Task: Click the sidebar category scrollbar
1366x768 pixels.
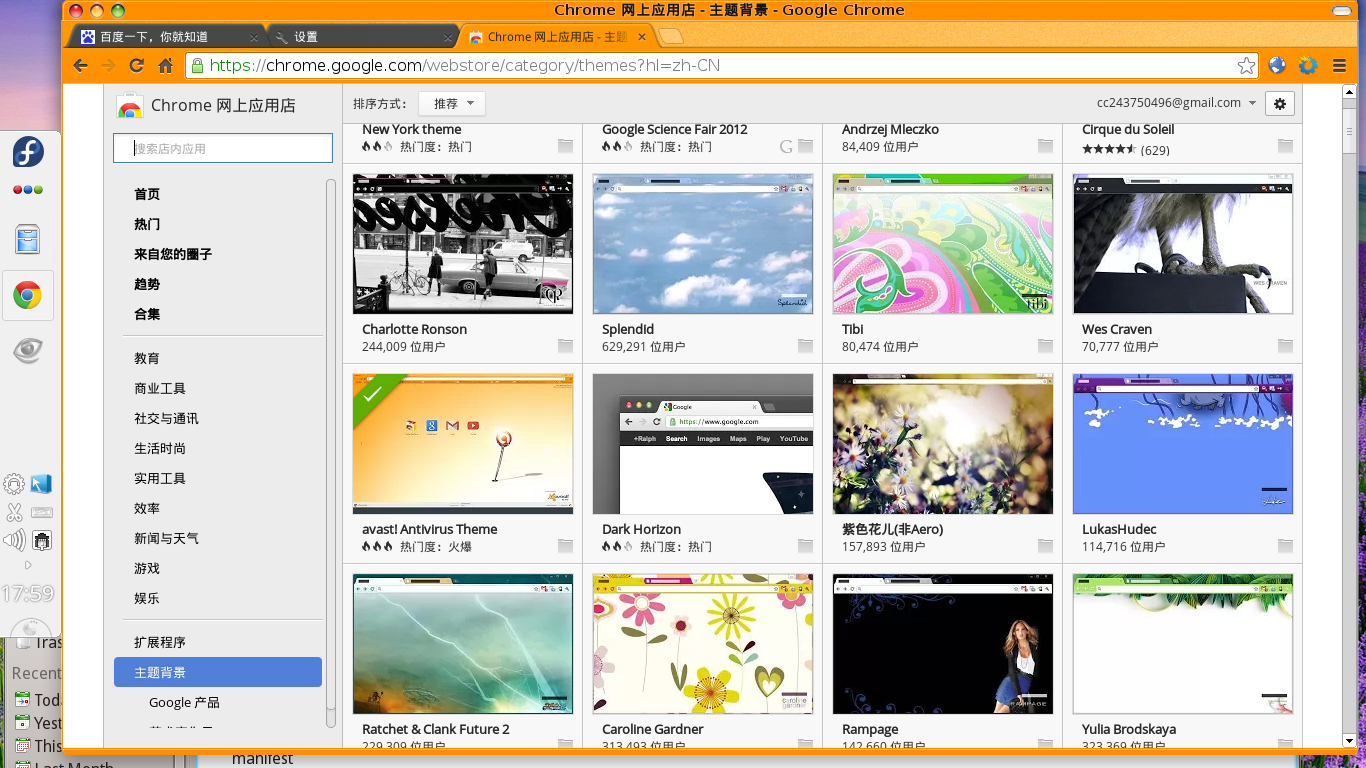Action: pyautogui.click(x=331, y=453)
